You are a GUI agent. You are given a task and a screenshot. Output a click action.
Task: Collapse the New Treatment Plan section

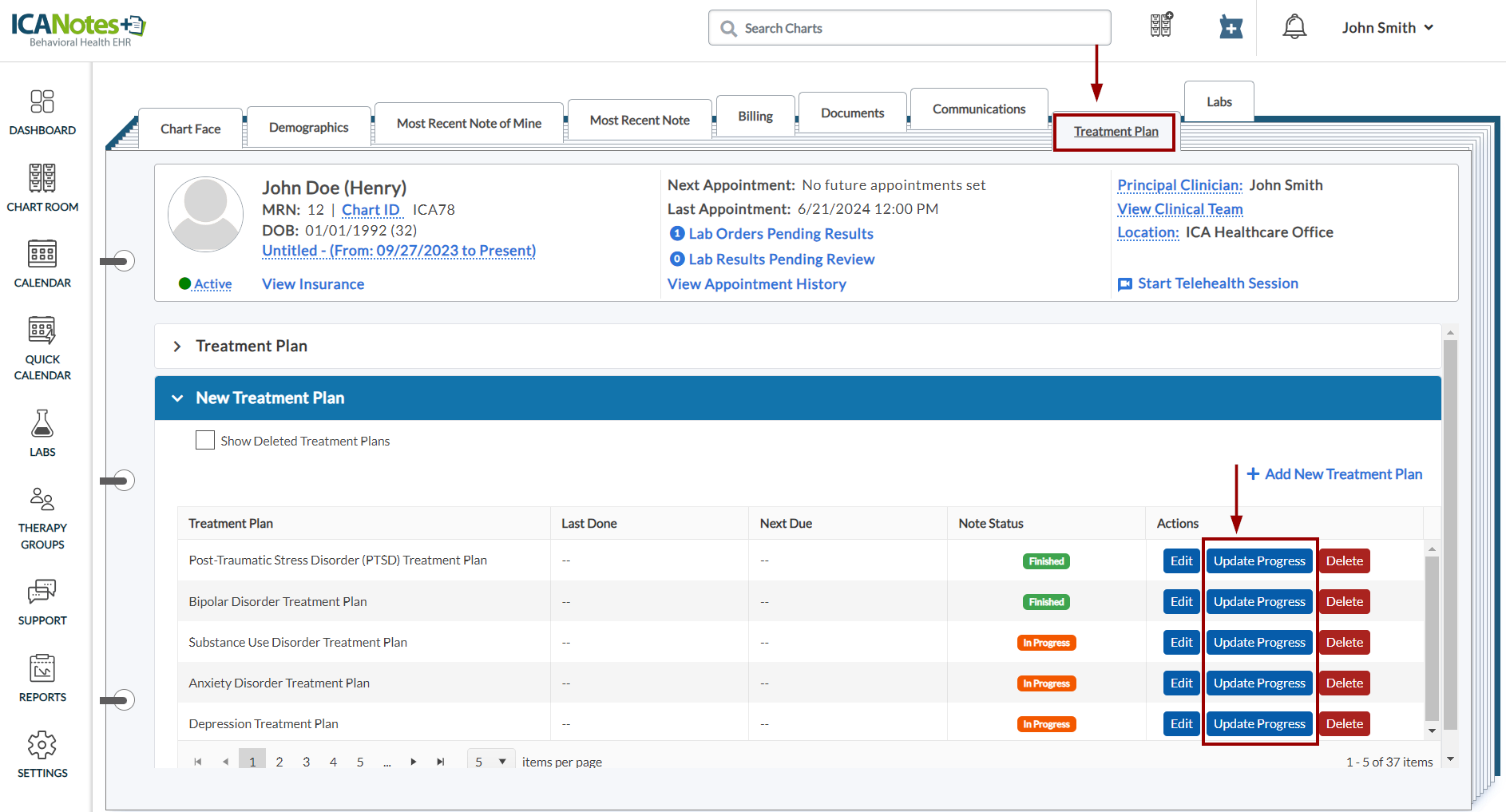[177, 398]
